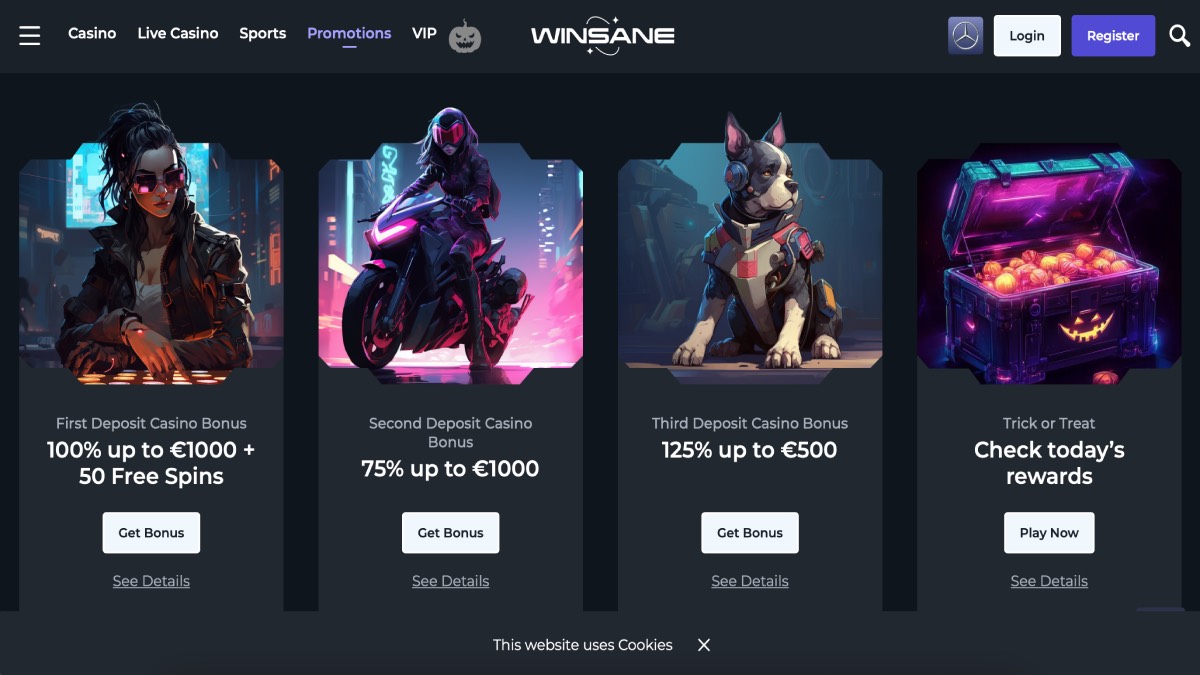Click the Login button
Screen dimensions: 1200x675
pos(1027,36)
